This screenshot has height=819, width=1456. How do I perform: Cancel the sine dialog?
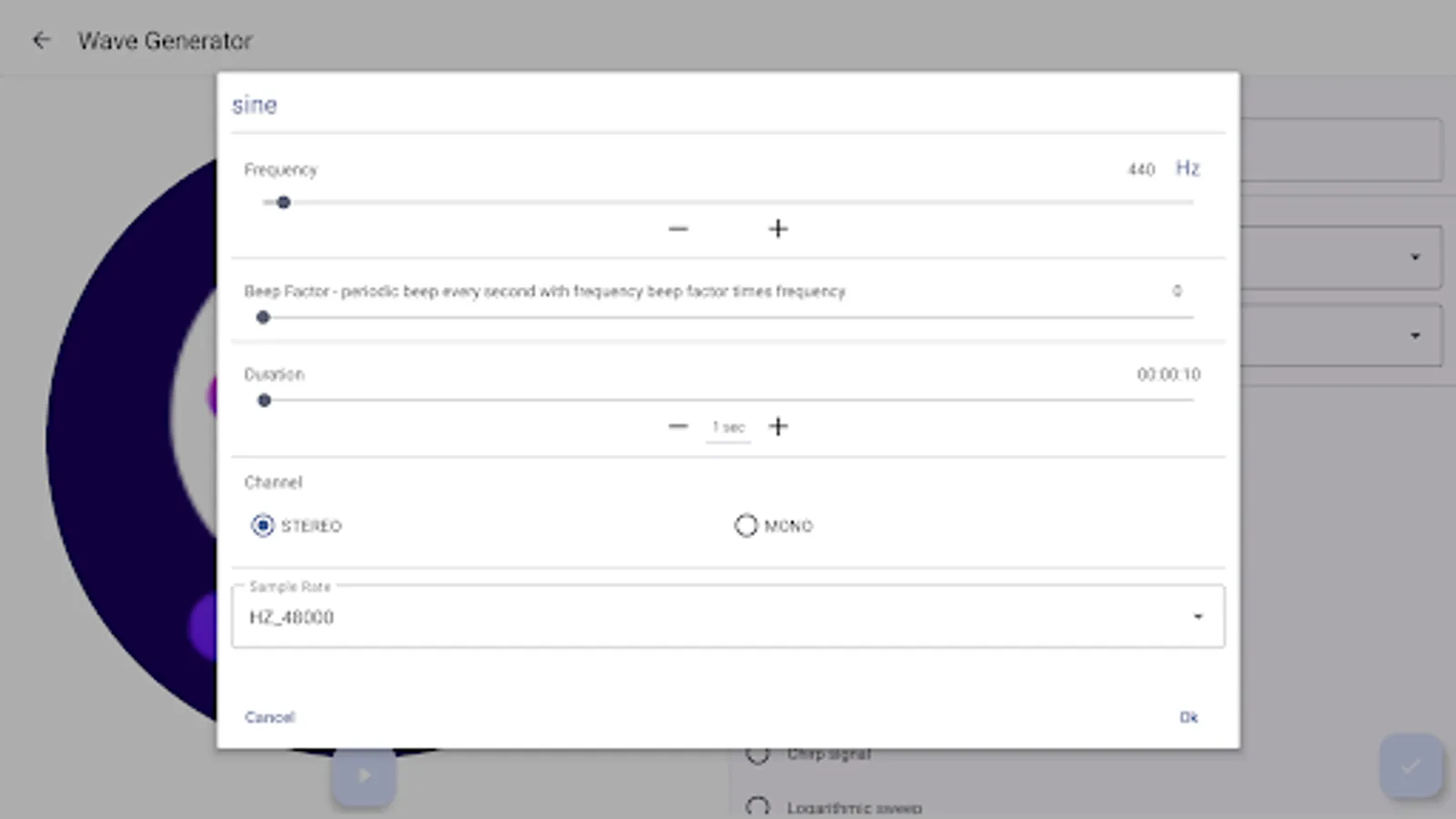(x=269, y=717)
